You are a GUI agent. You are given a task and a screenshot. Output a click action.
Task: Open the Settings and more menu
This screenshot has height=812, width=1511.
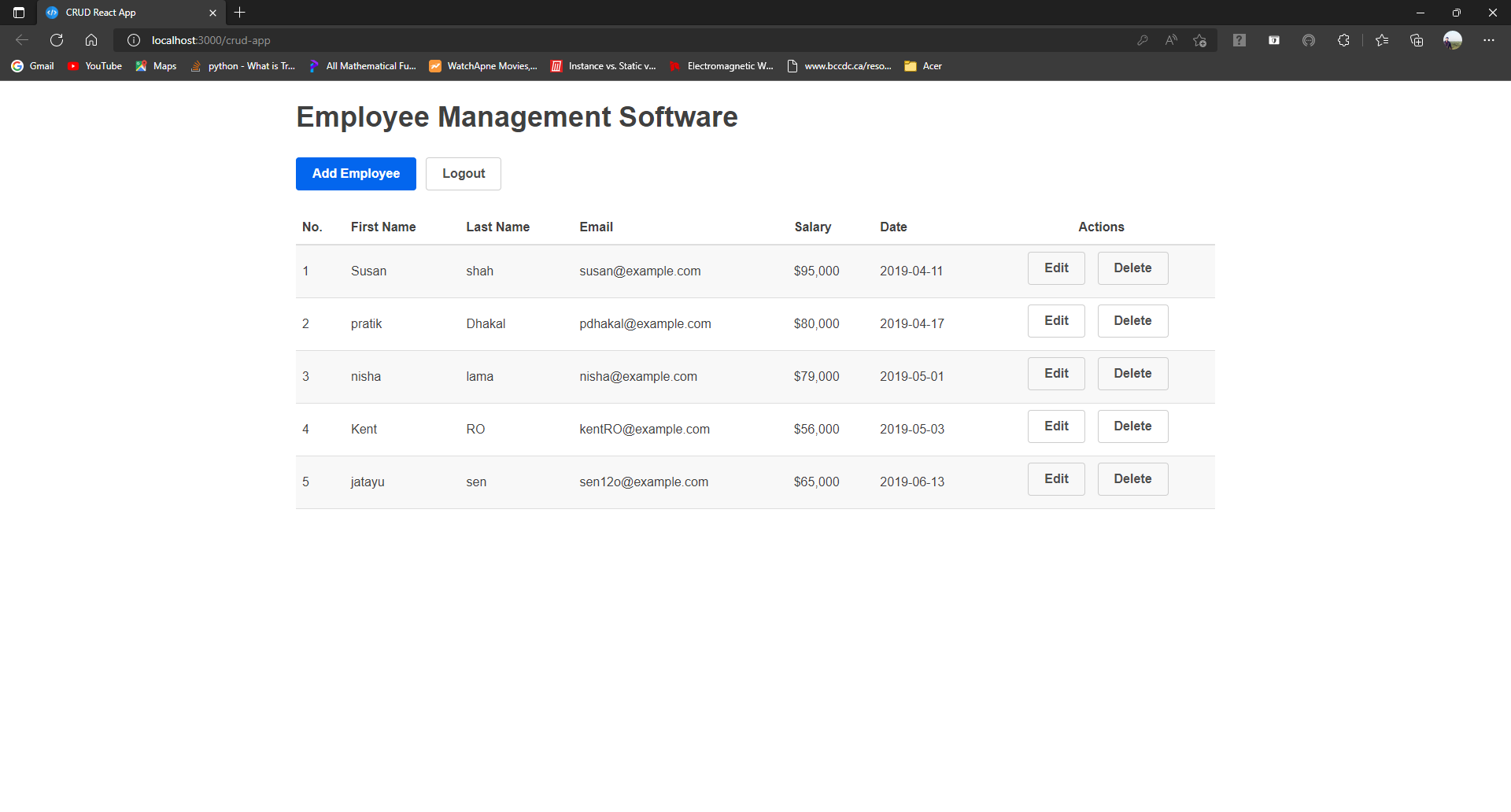pyautogui.click(x=1489, y=40)
